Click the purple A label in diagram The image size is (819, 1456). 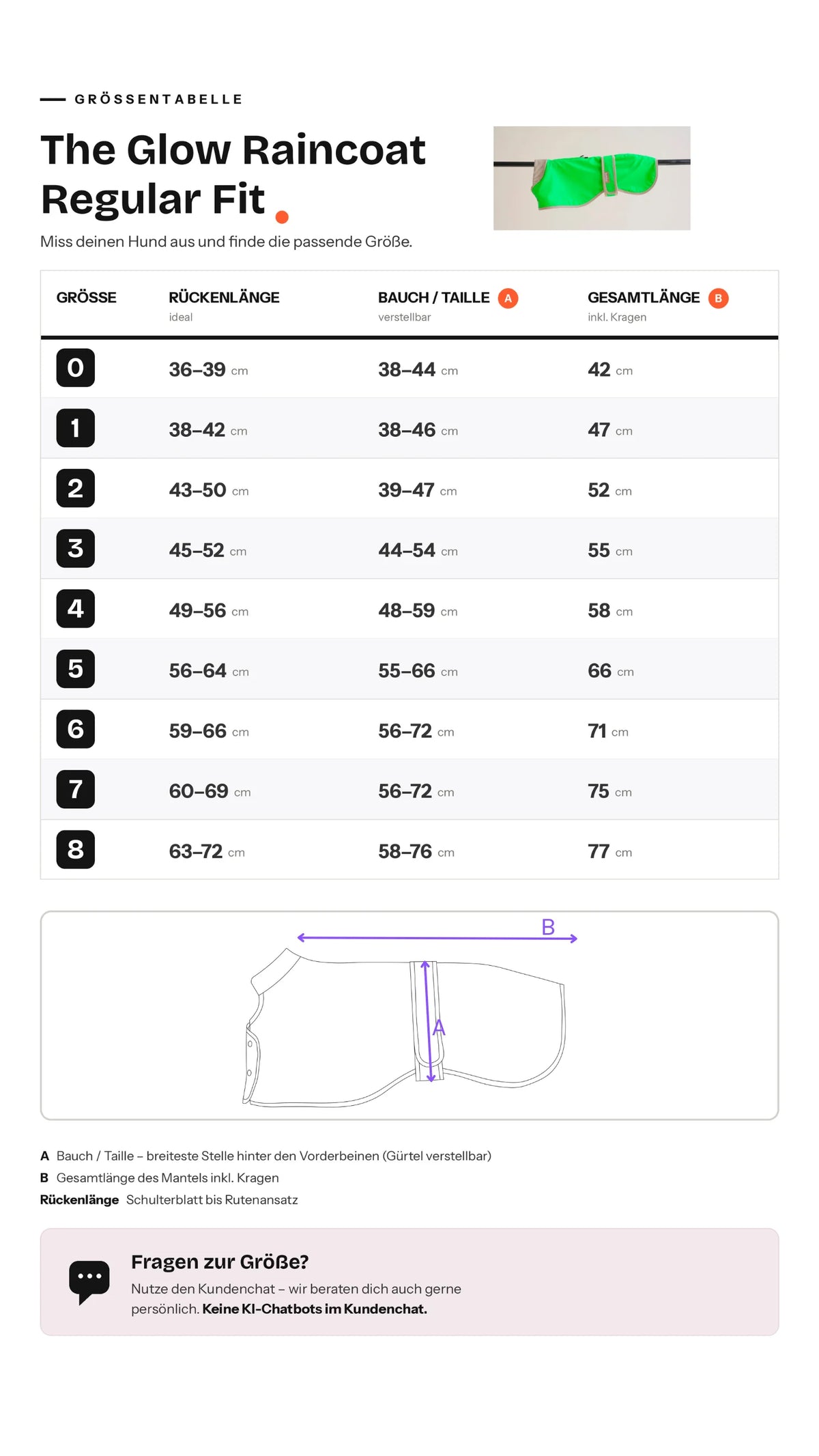point(439,1027)
